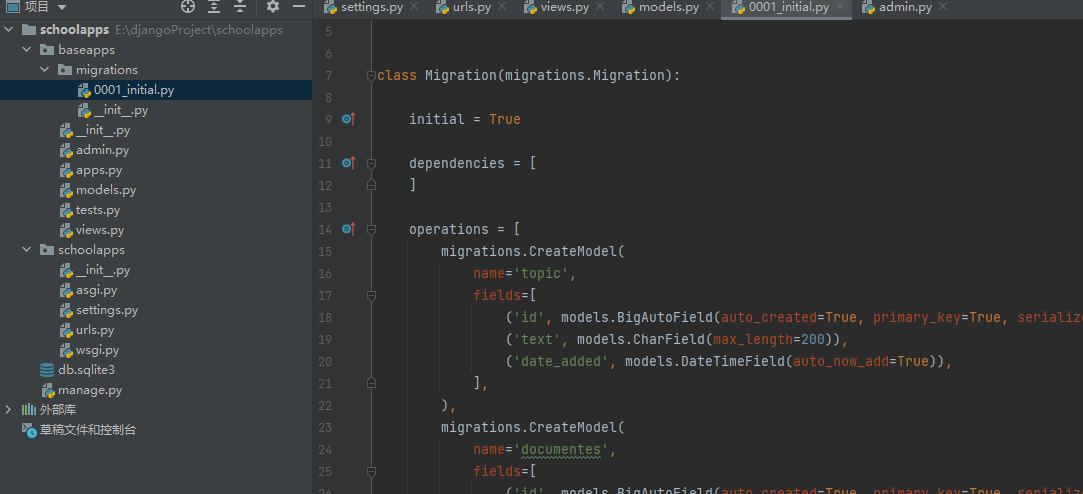Close the 0001_initial.py tab
The image size is (1083, 494).
[840, 7]
